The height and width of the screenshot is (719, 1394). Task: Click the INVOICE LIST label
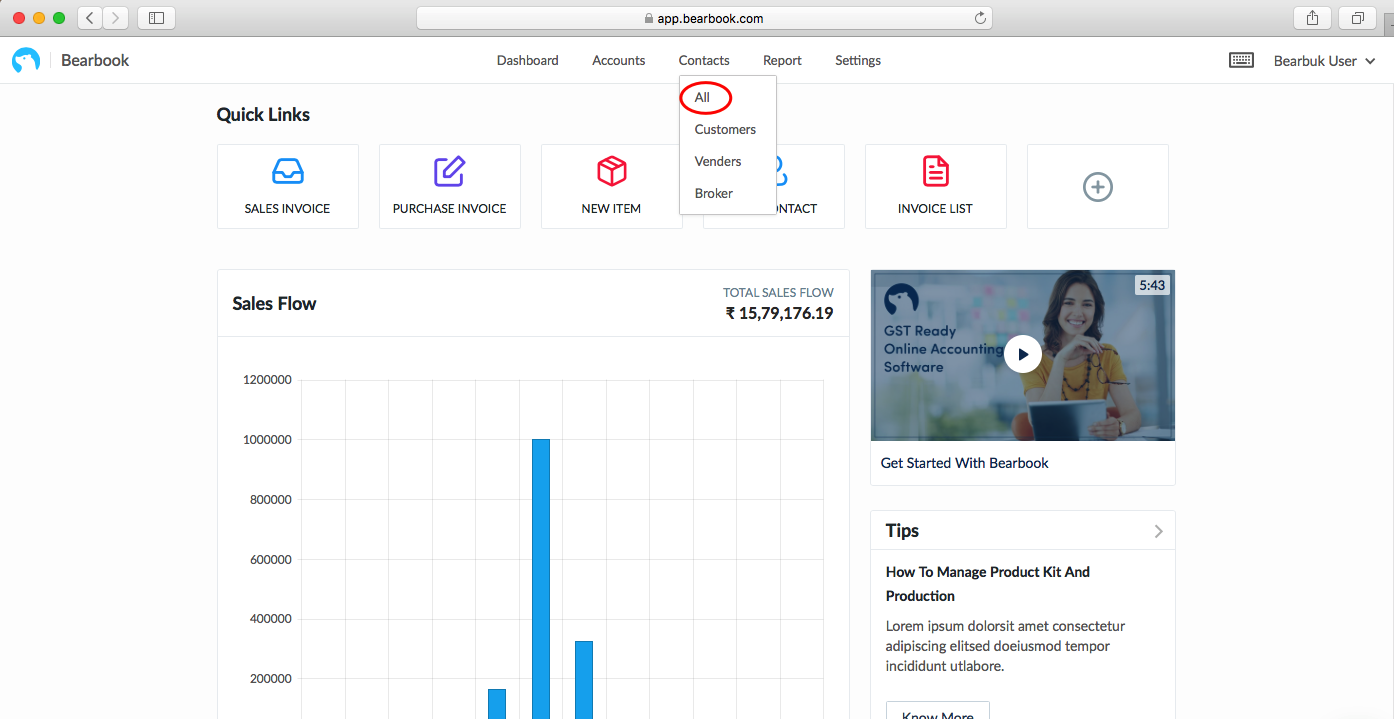[x=936, y=209]
